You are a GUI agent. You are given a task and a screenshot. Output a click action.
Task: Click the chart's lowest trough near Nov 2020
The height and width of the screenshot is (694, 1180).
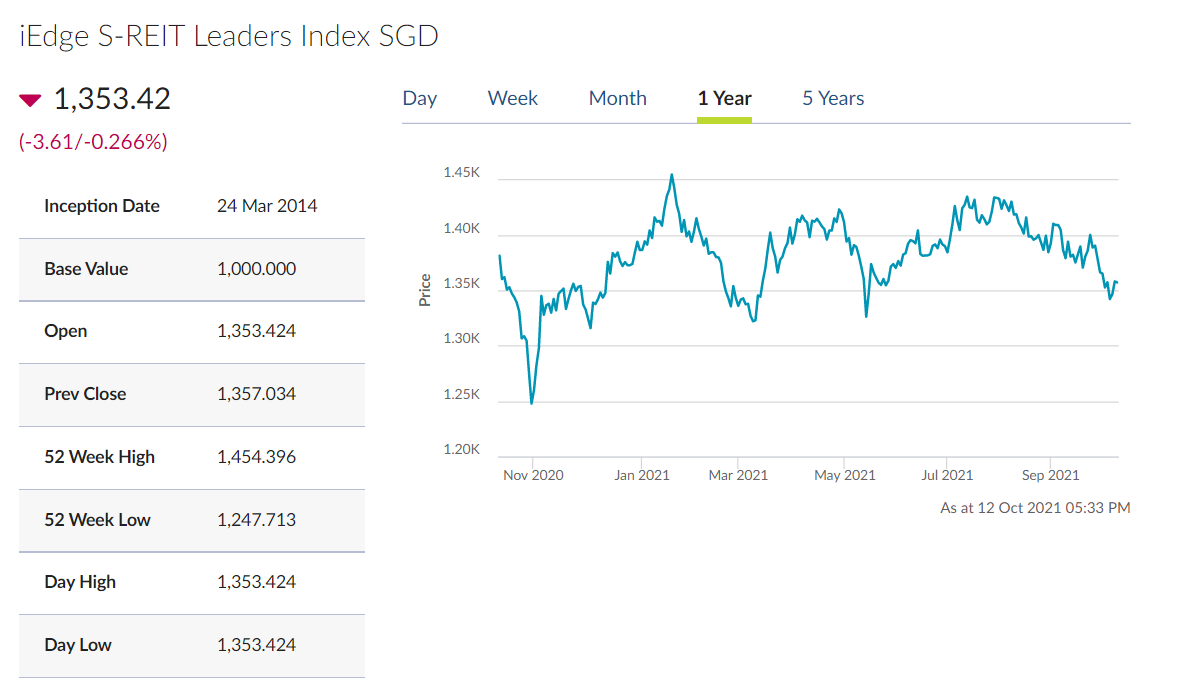coord(531,402)
